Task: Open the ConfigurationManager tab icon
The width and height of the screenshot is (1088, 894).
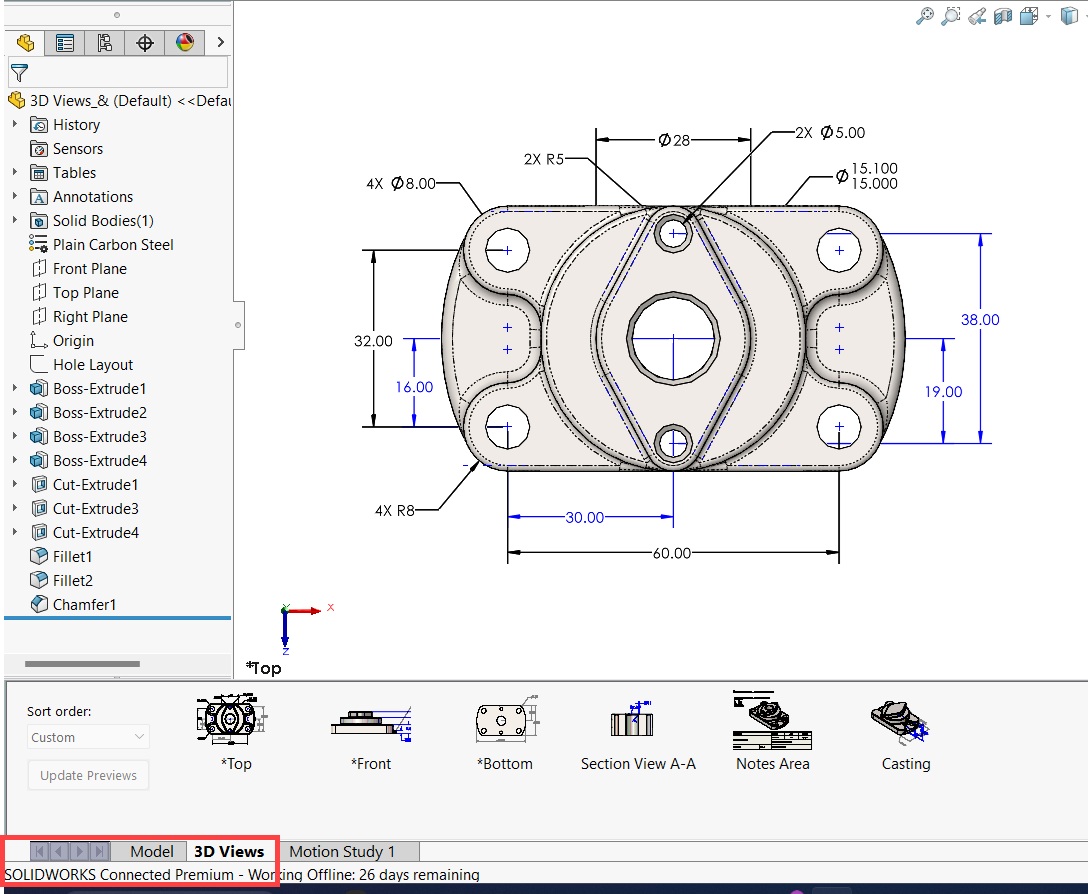Action: [105, 43]
